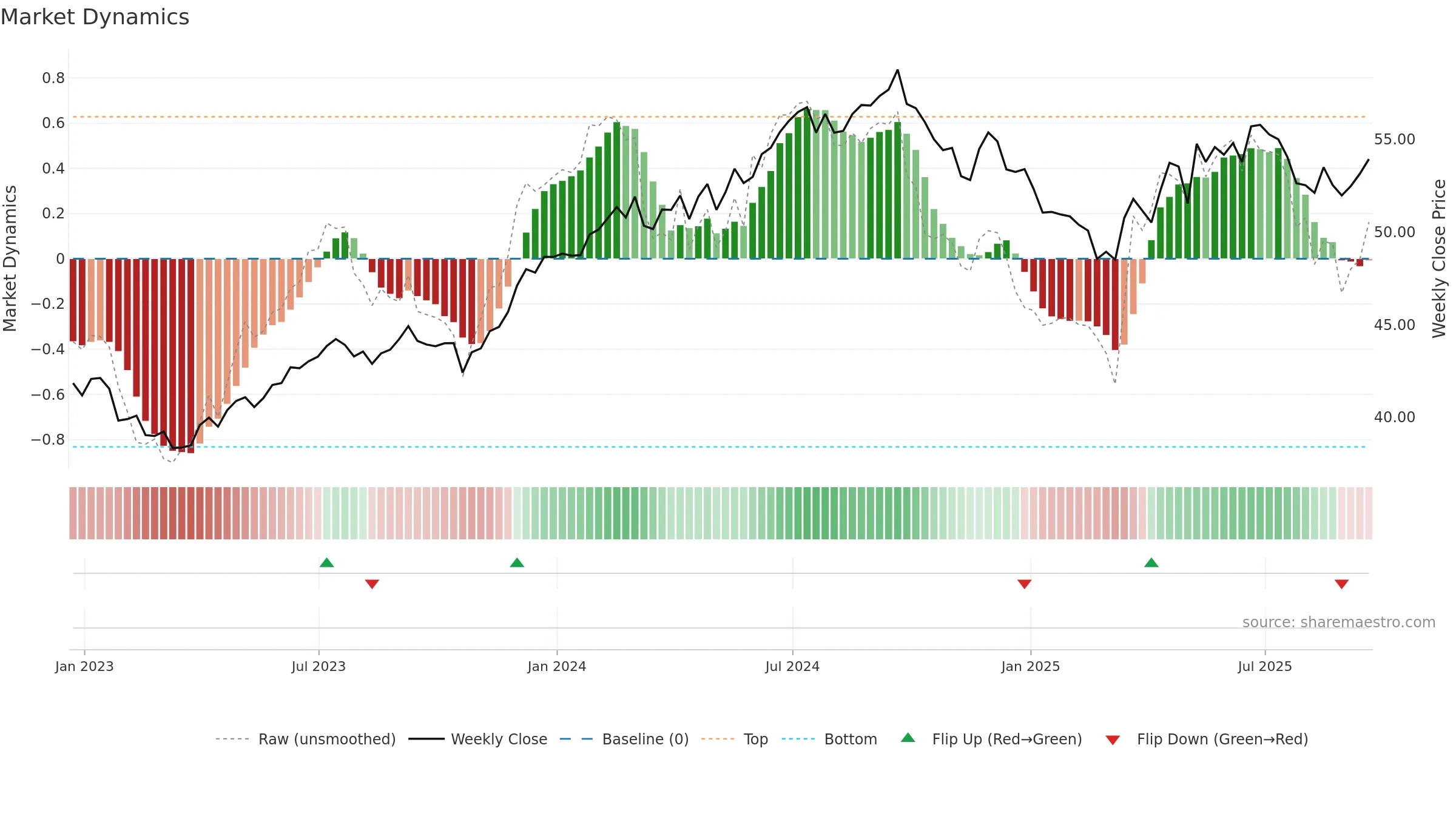
Task: Click the 40.00 price tick on the right axis
Action: click(x=1395, y=417)
